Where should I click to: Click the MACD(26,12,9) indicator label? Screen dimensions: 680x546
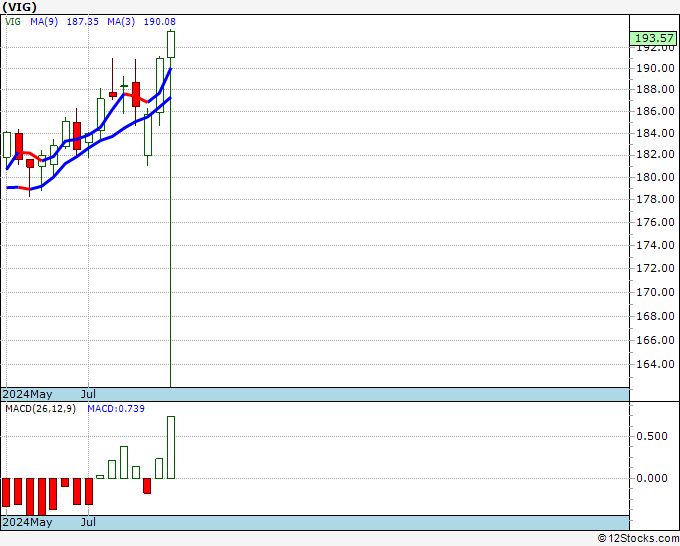40,409
